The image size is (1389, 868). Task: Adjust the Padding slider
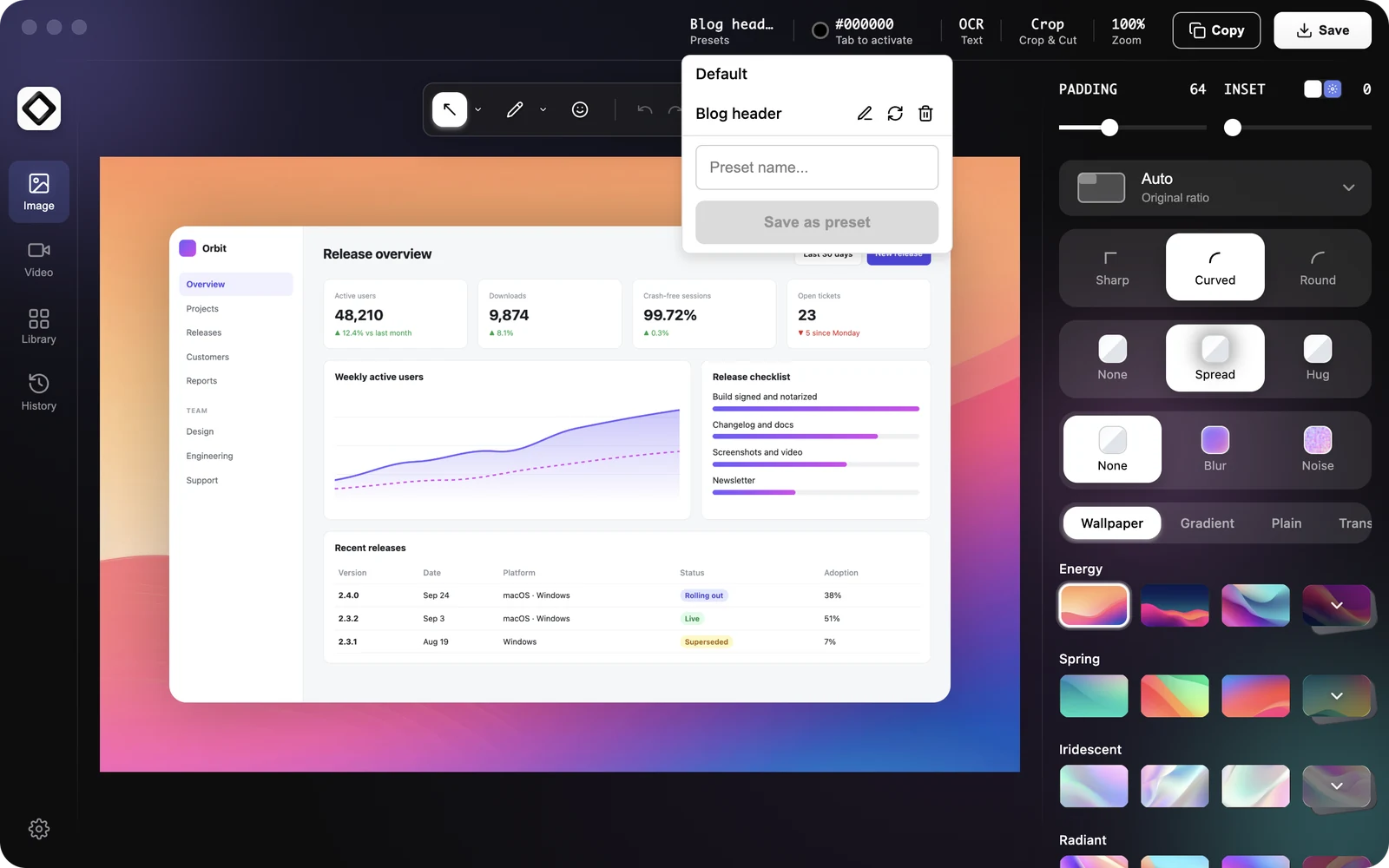click(x=1109, y=128)
